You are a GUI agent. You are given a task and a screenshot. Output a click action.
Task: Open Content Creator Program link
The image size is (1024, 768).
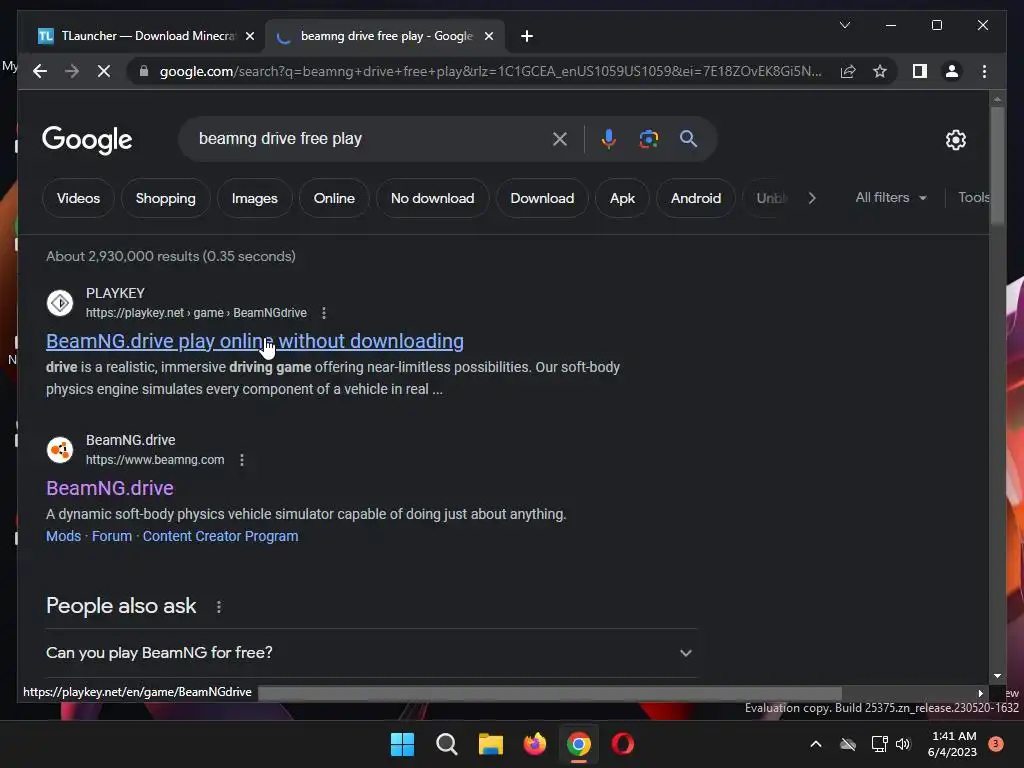(221, 536)
